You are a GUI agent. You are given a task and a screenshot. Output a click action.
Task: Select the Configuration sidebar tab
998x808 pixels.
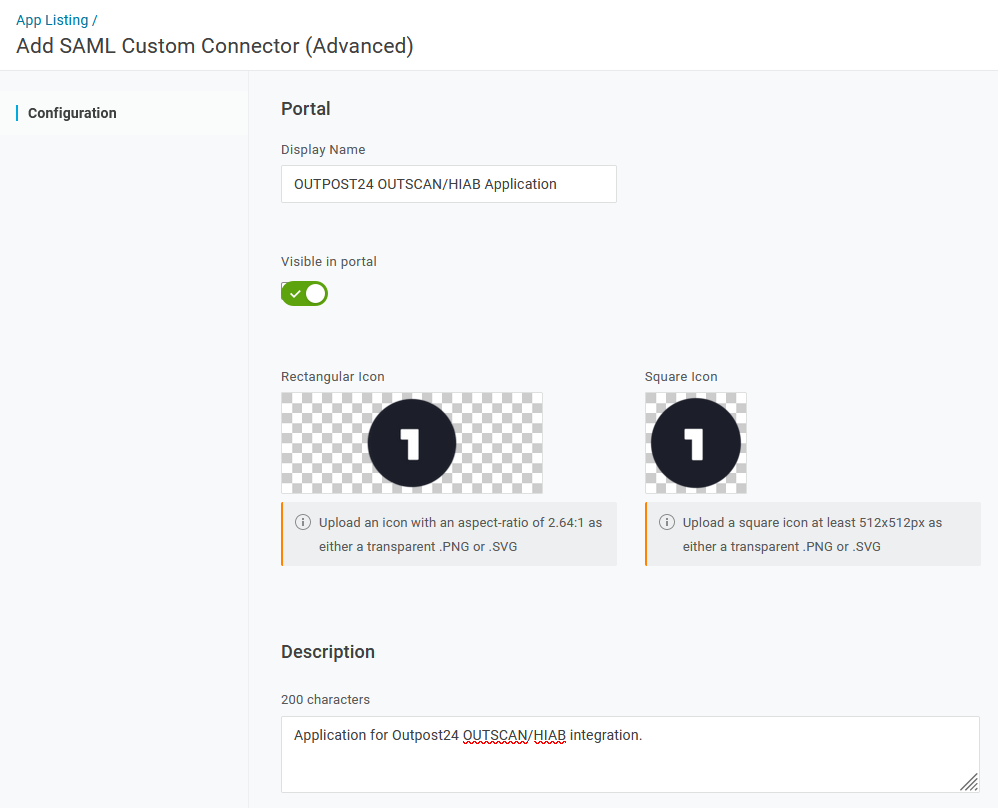tap(72, 113)
